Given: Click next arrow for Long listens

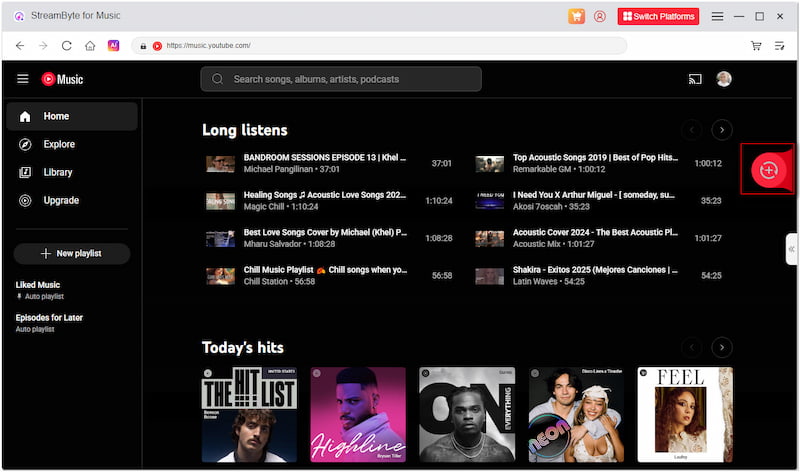Looking at the screenshot, I should pos(721,130).
